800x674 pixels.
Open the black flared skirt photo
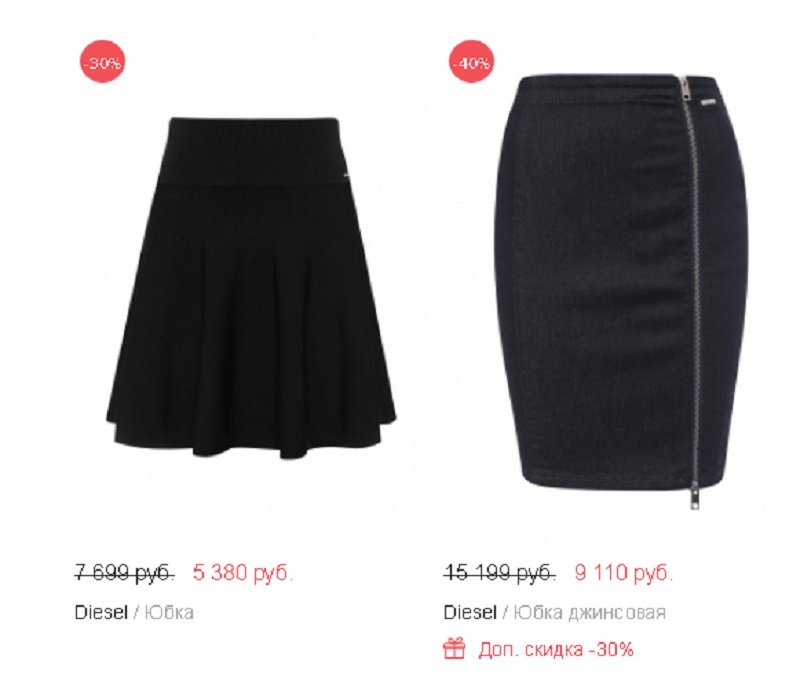[251, 288]
